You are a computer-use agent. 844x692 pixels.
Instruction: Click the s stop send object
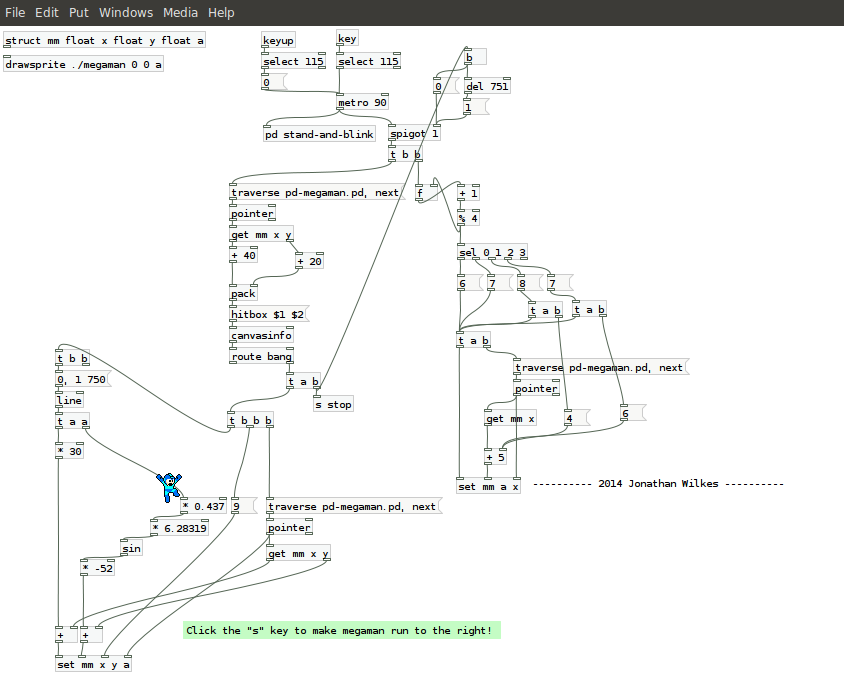pyautogui.click(x=333, y=405)
